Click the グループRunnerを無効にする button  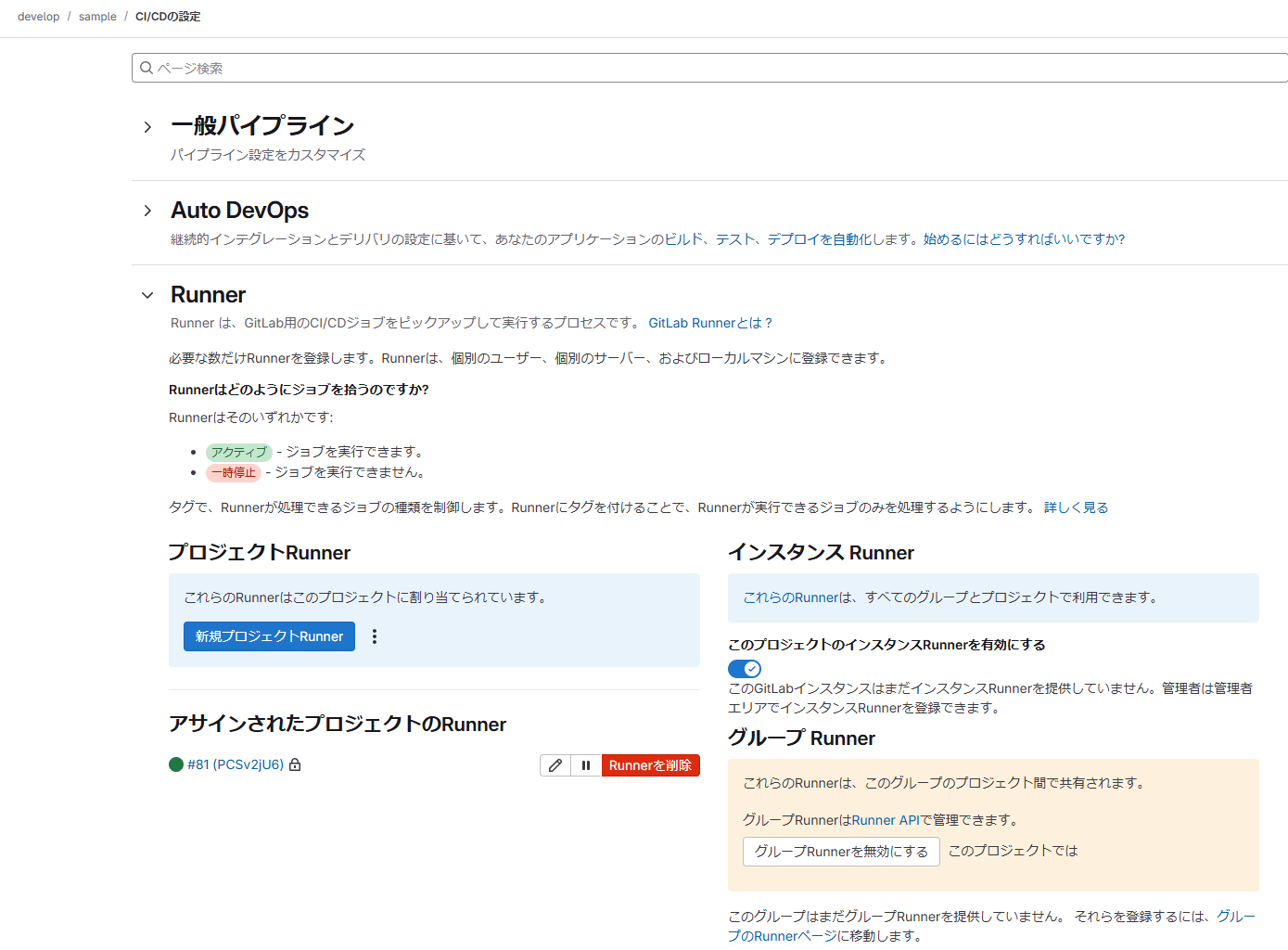click(x=840, y=851)
